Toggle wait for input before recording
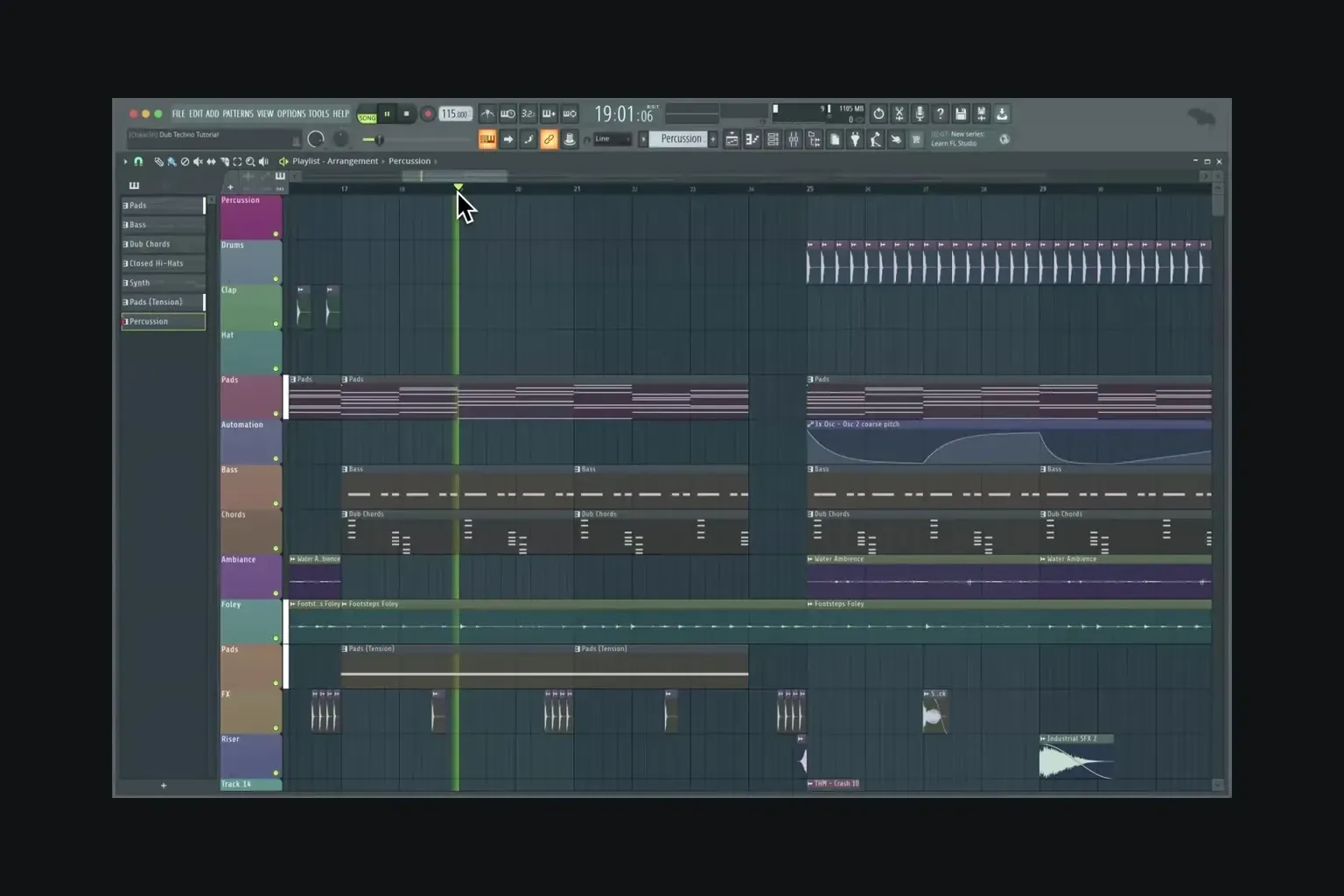The image size is (1344, 896). pos(507,114)
